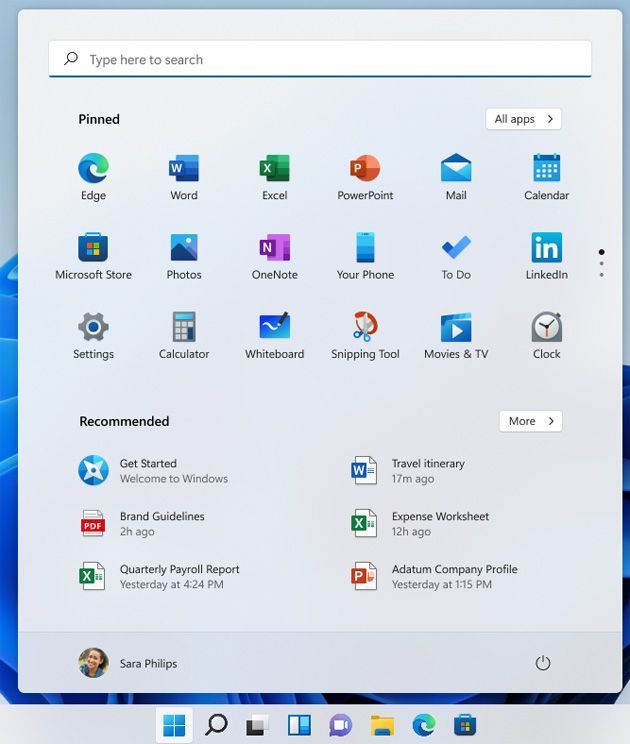Open File Explorer from the taskbar
Image resolution: width=630 pixels, height=744 pixels.
click(382, 725)
